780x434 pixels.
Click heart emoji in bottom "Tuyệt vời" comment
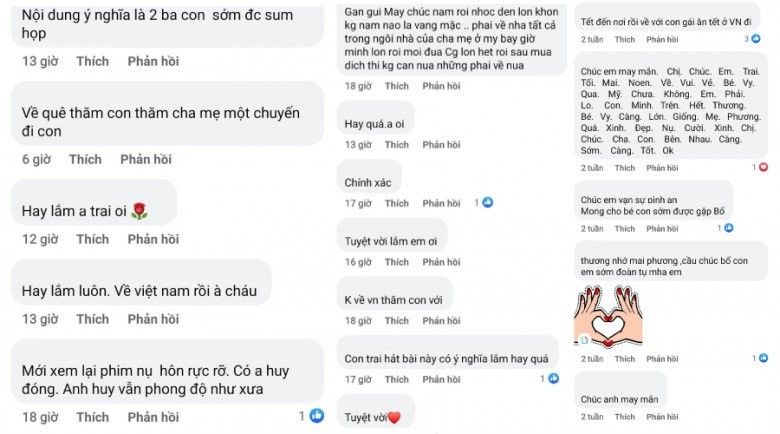coord(394,417)
